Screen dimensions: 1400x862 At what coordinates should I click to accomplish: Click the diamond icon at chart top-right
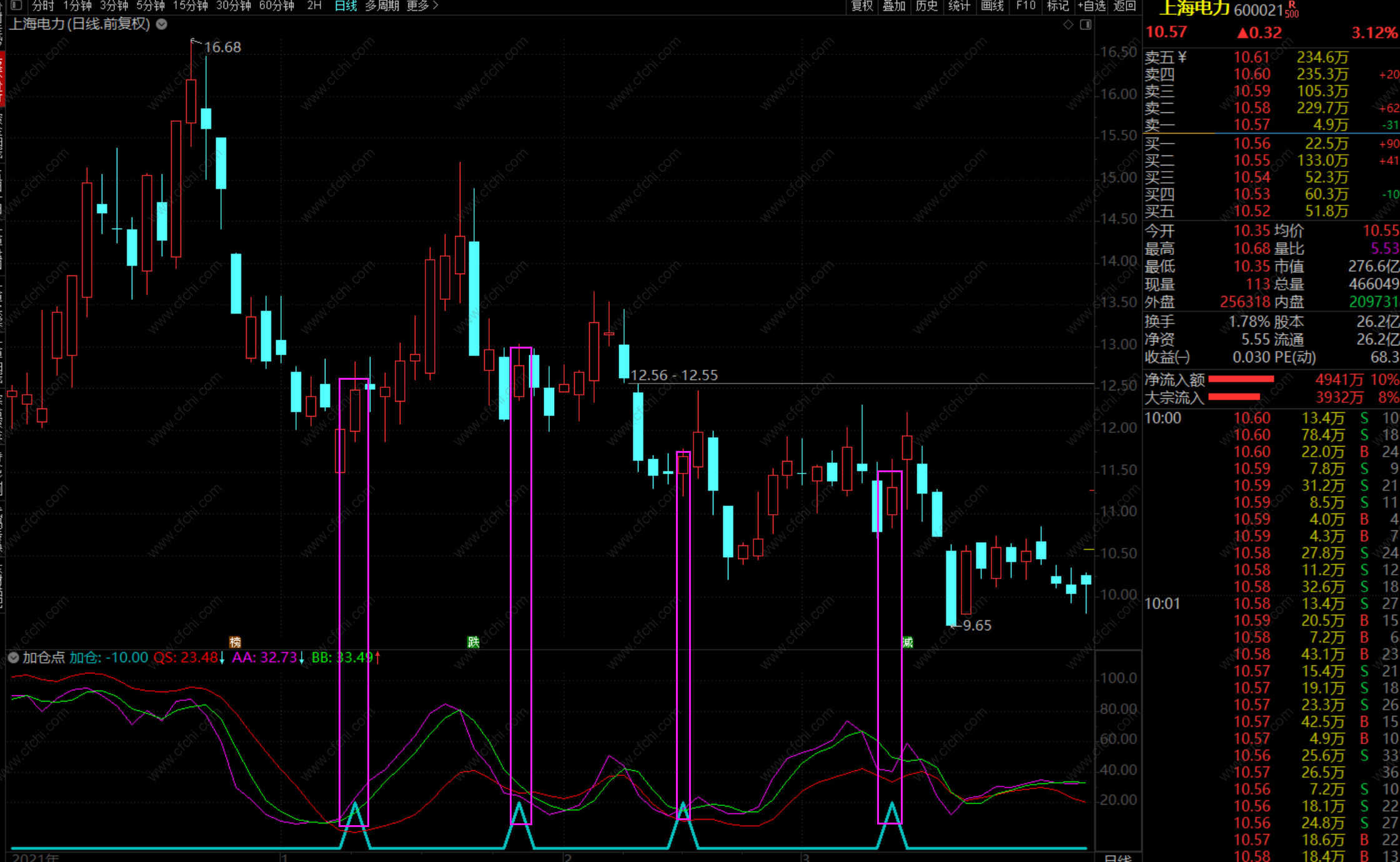click(1068, 24)
